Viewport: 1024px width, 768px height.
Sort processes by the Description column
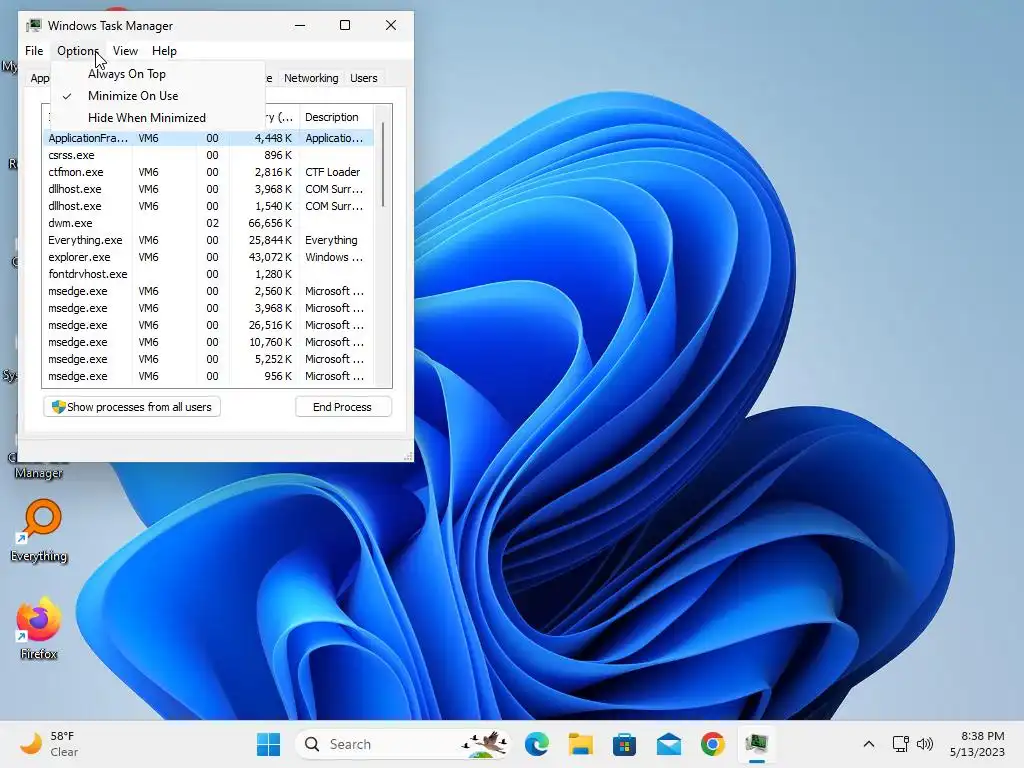pyautogui.click(x=336, y=117)
